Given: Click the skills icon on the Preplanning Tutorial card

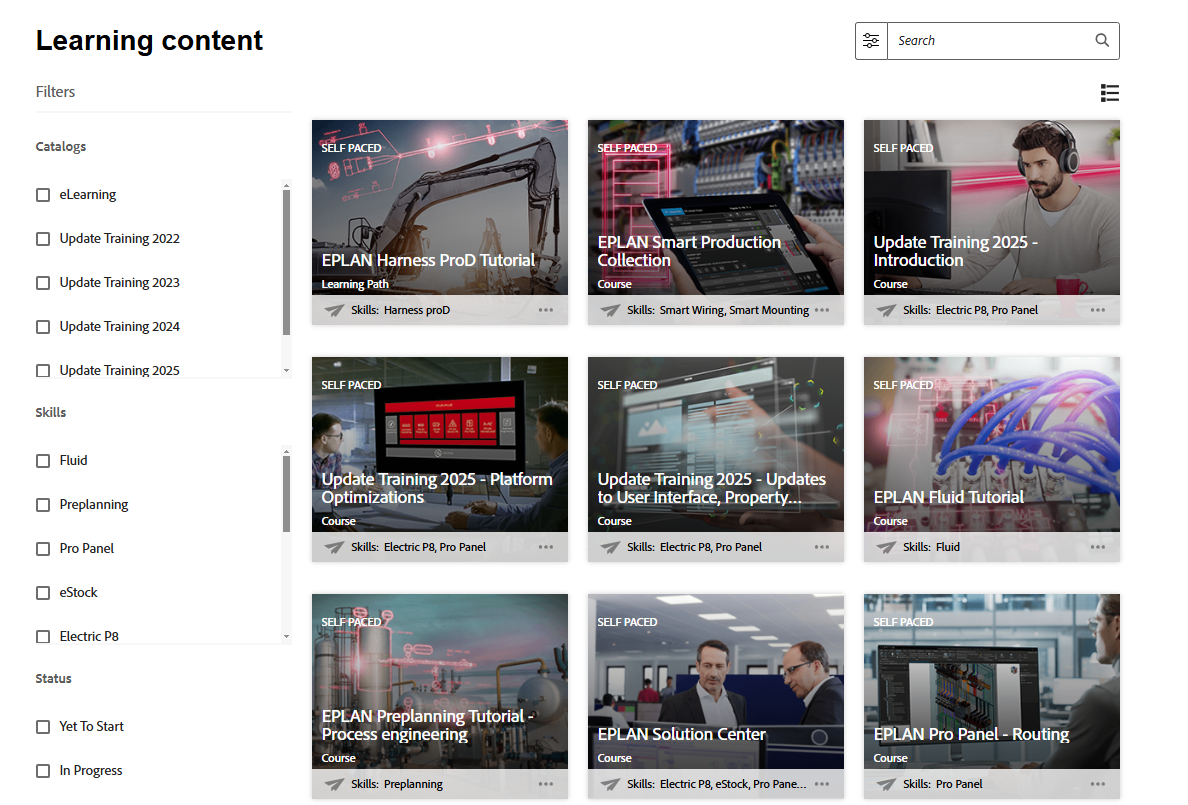Looking at the screenshot, I should tap(333, 784).
